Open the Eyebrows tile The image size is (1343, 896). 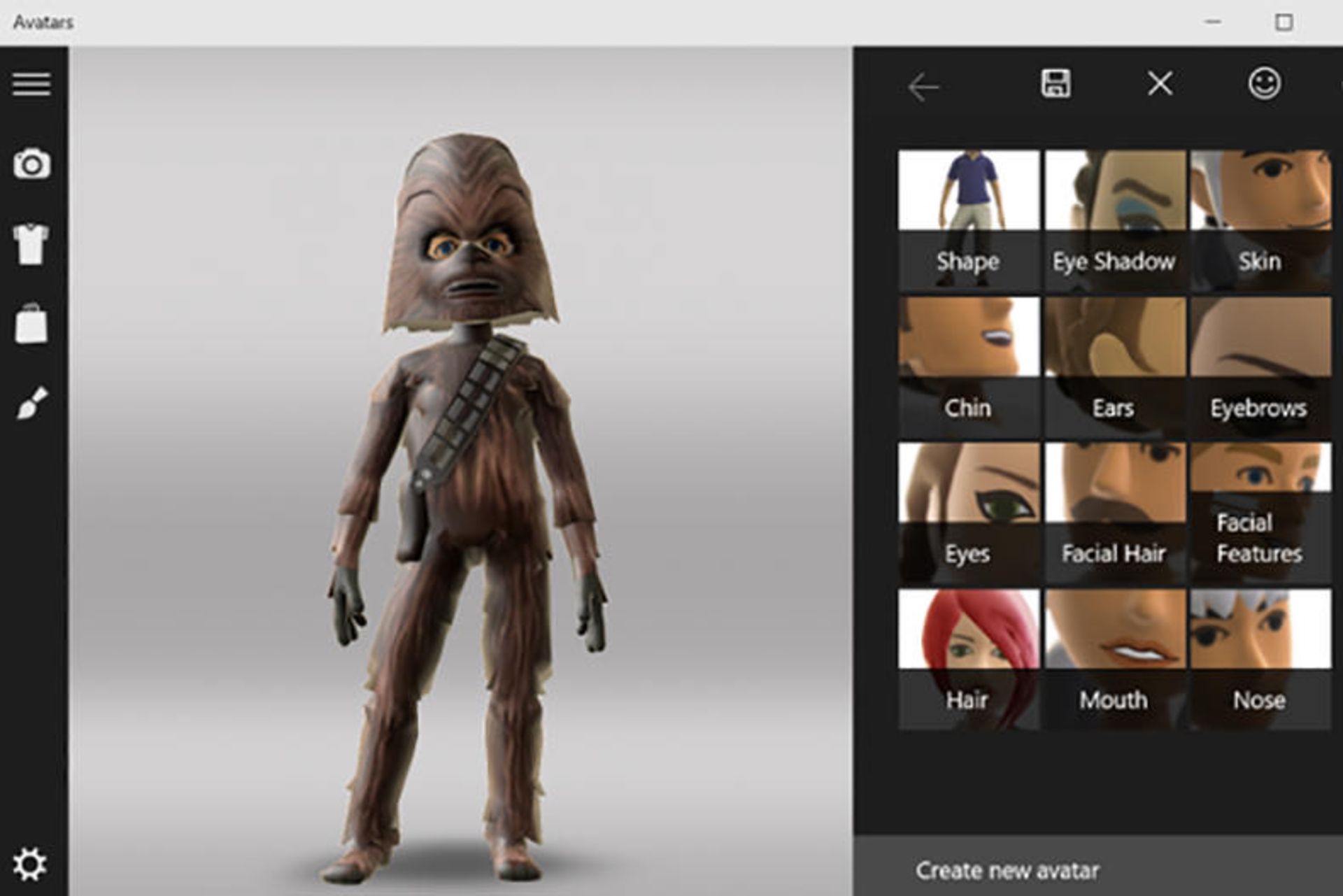tap(1261, 367)
